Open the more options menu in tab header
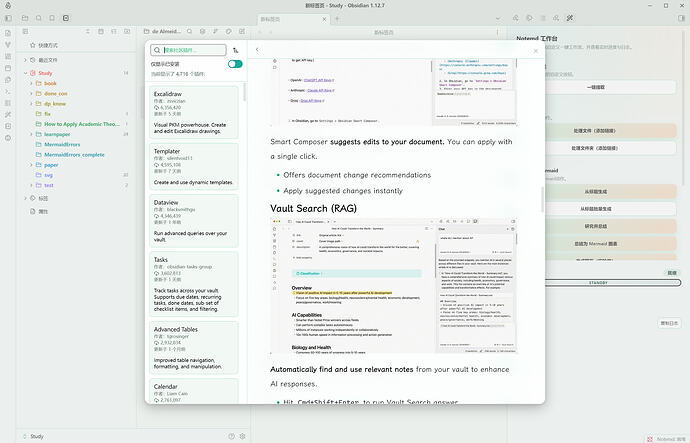Image resolution: width=690 pixels, height=443 pixels. pos(498,32)
